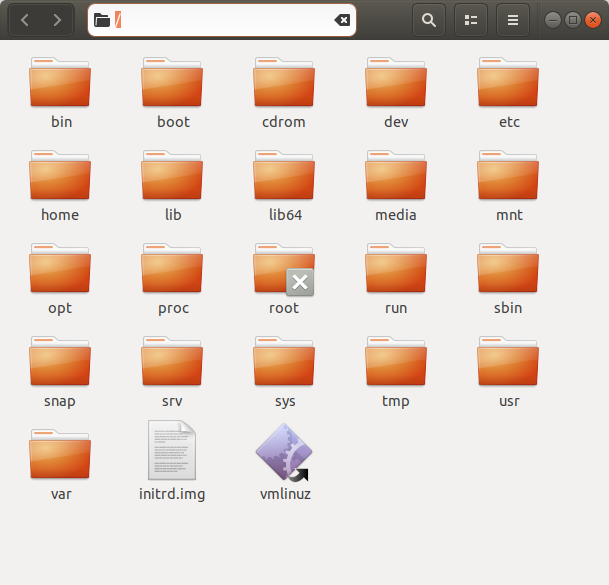The width and height of the screenshot is (609, 585).
Task: Click the folder icon in location bar
Action: pos(102,20)
